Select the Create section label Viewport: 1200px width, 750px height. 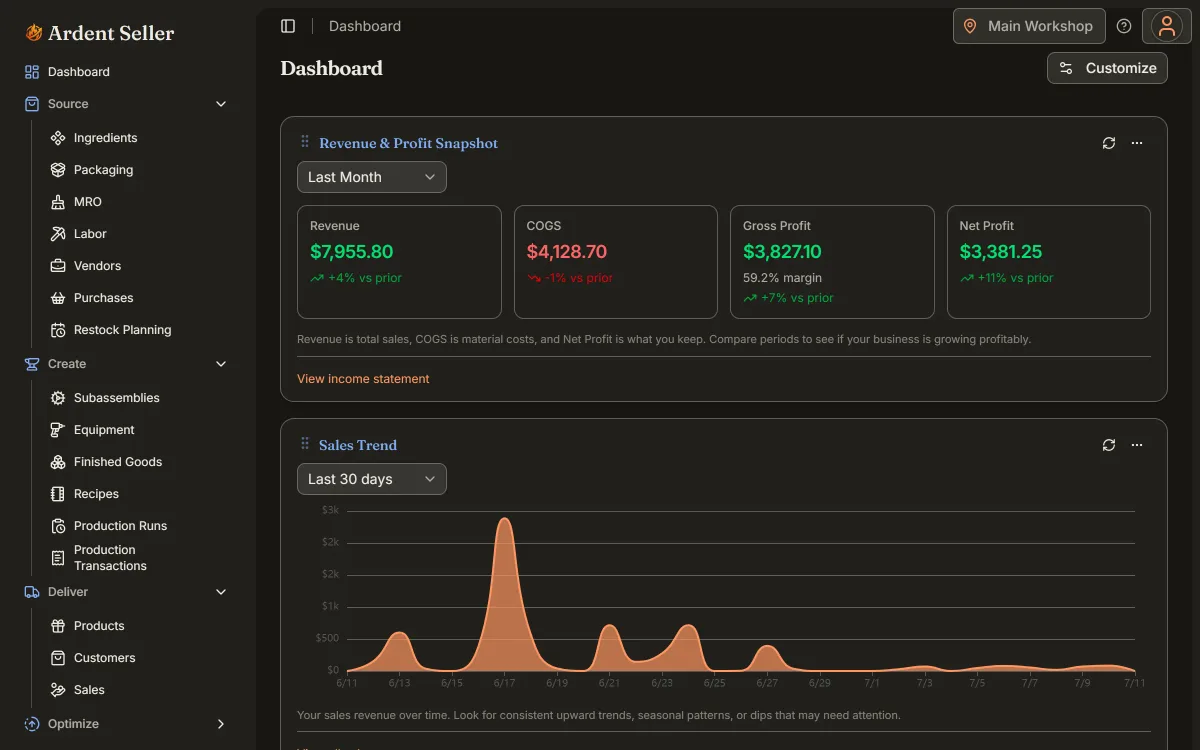coord(67,364)
